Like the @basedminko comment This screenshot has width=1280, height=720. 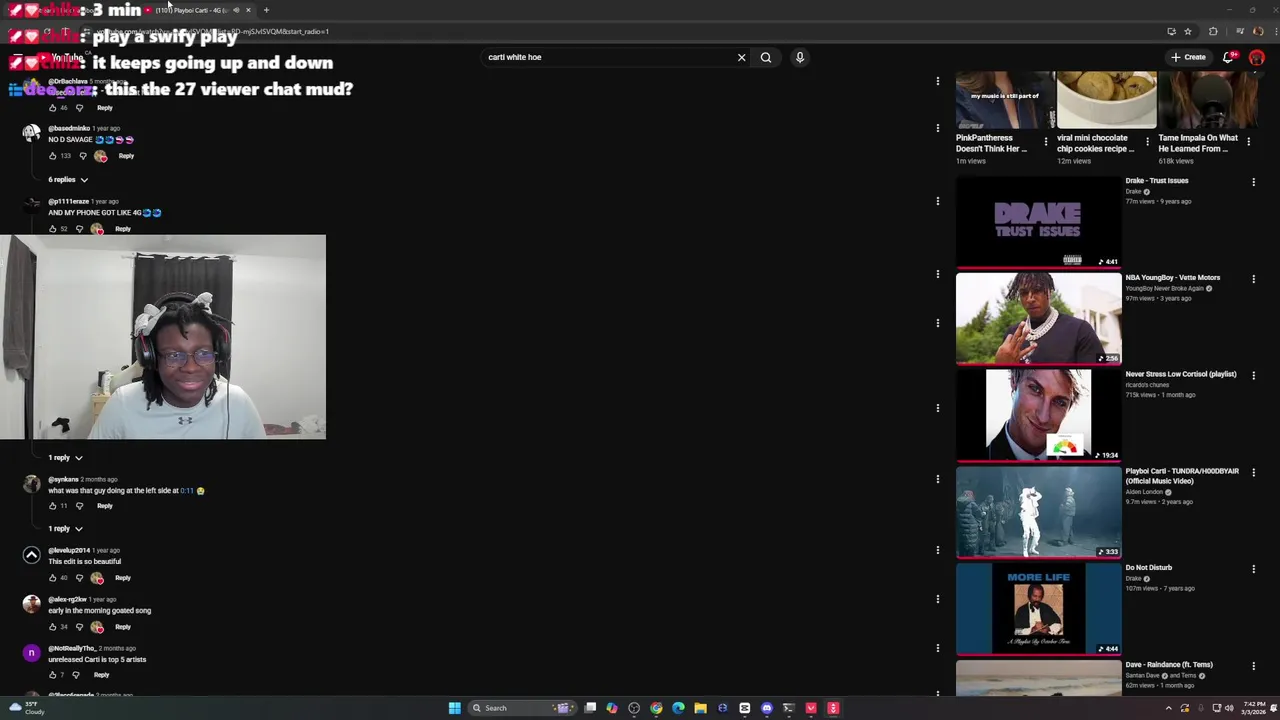(x=53, y=156)
